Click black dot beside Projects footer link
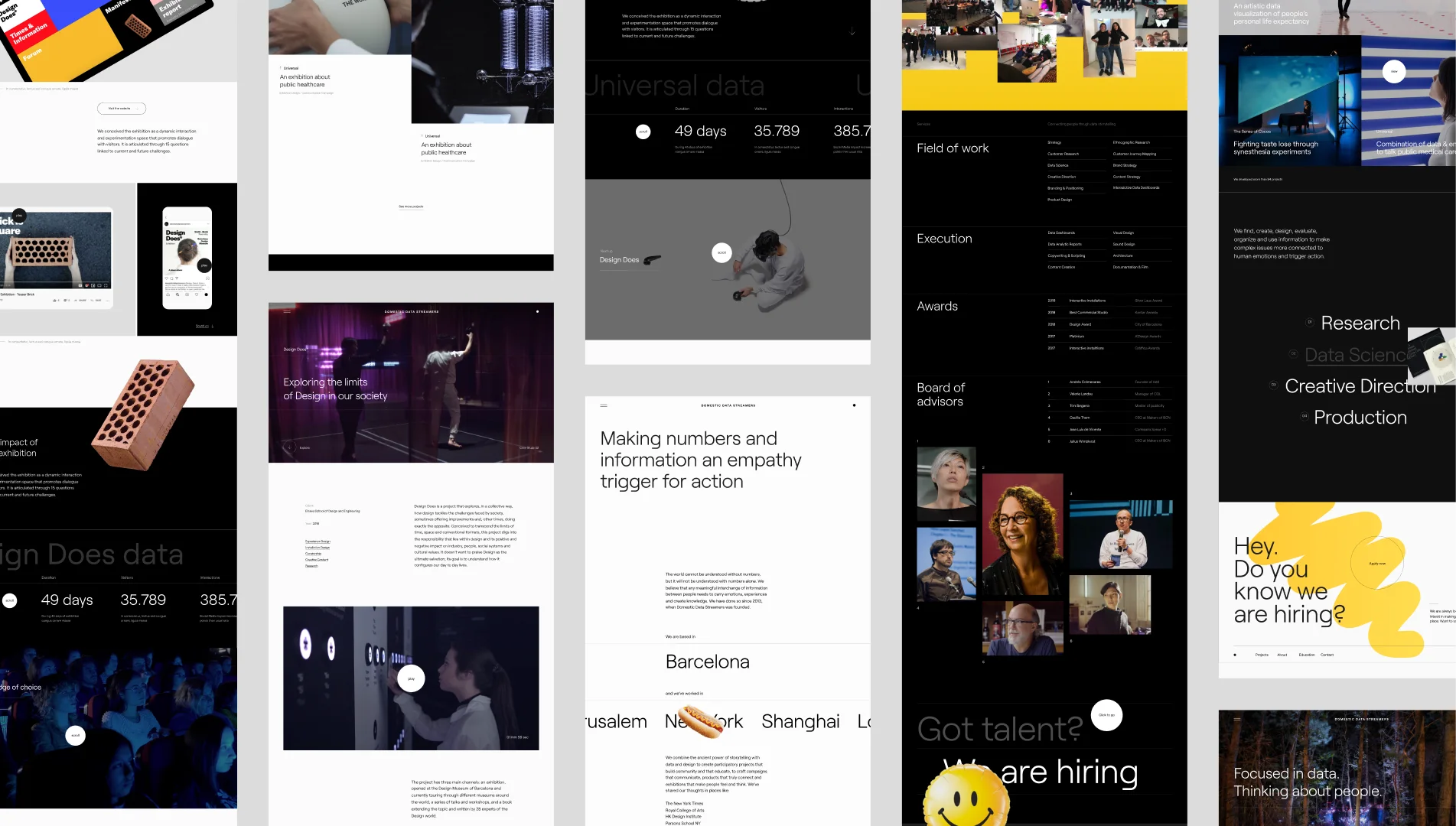1456x826 pixels. click(x=1235, y=655)
